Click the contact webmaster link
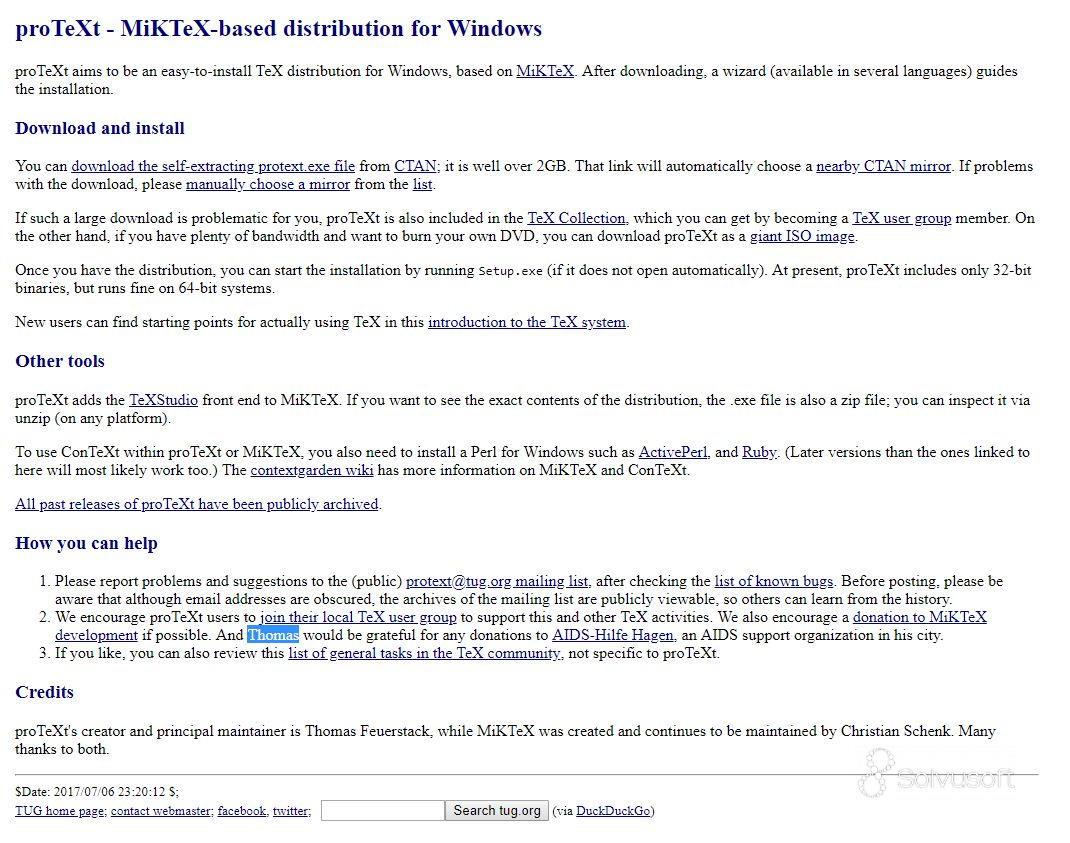This screenshot has height=843, width=1070. click(161, 811)
